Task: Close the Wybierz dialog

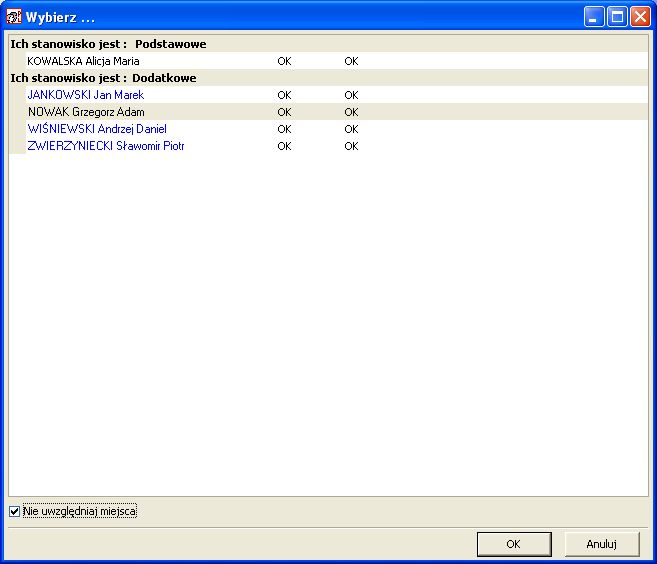Action: point(640,17)
